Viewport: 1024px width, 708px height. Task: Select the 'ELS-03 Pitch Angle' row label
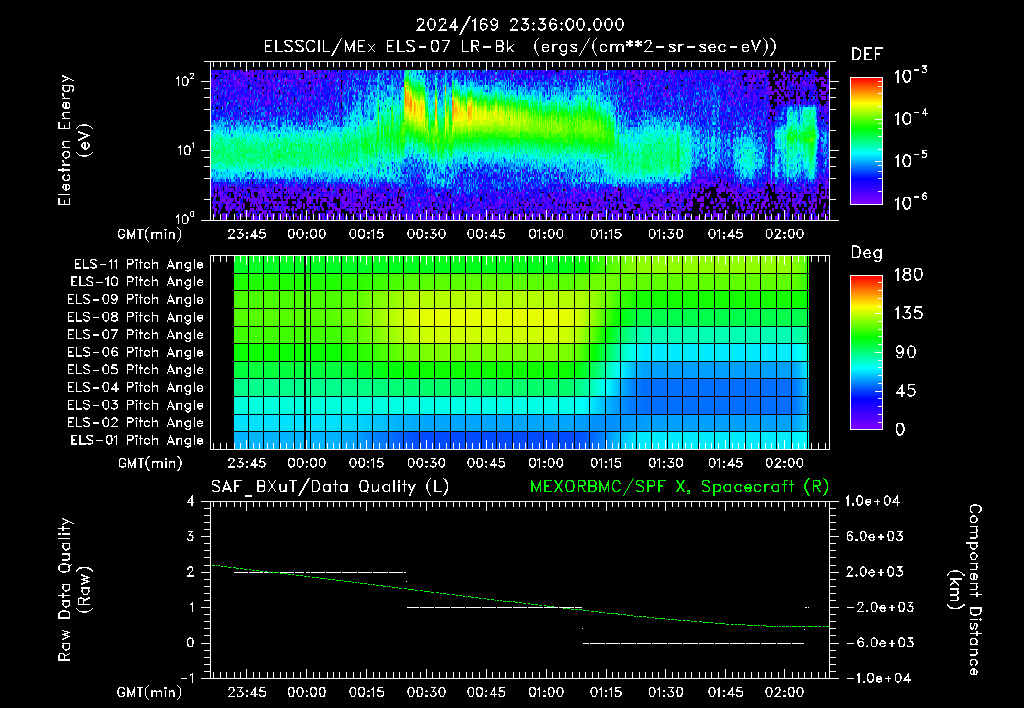(135, 406)
